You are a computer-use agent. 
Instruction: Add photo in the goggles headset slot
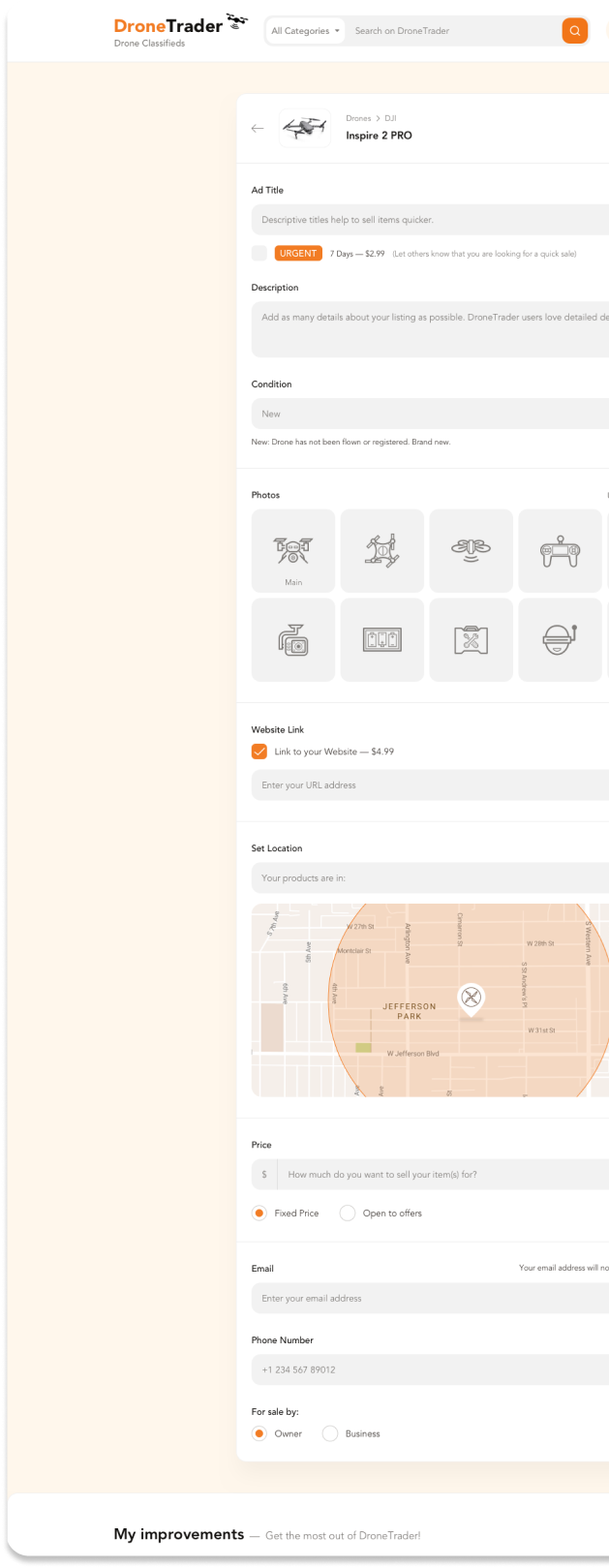click(x=561, y=640)
